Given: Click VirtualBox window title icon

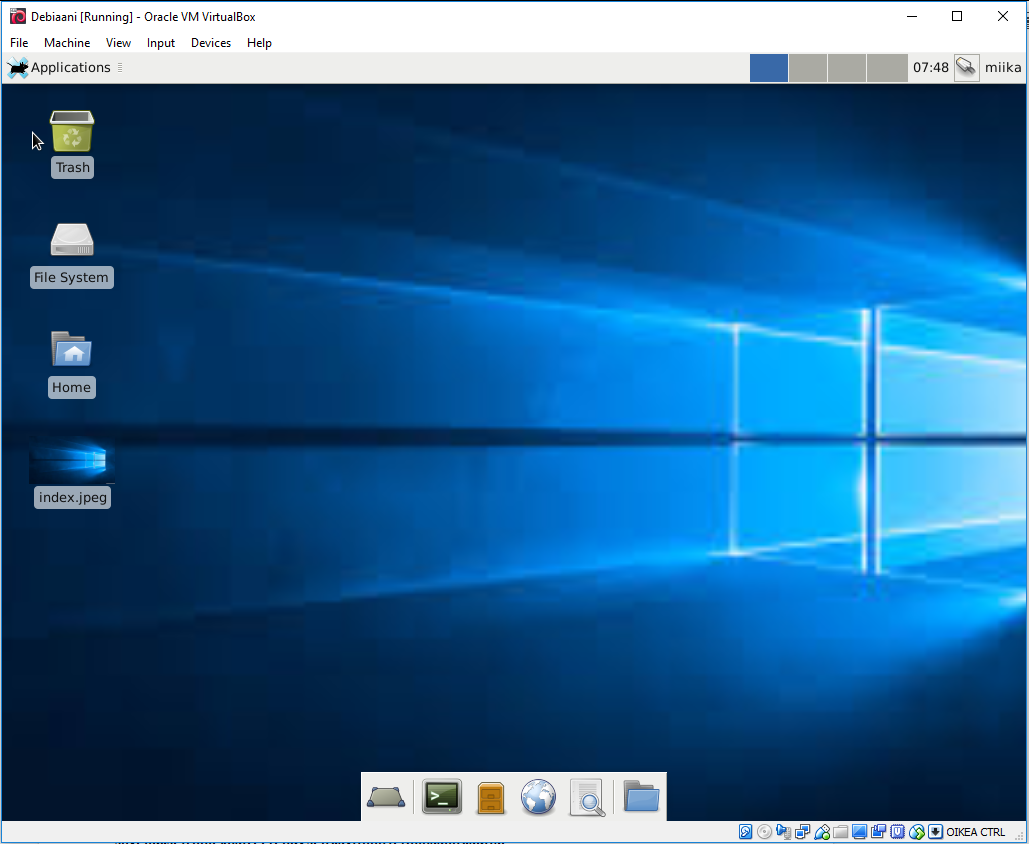Looking at the screenshot, I should [18, 16].
